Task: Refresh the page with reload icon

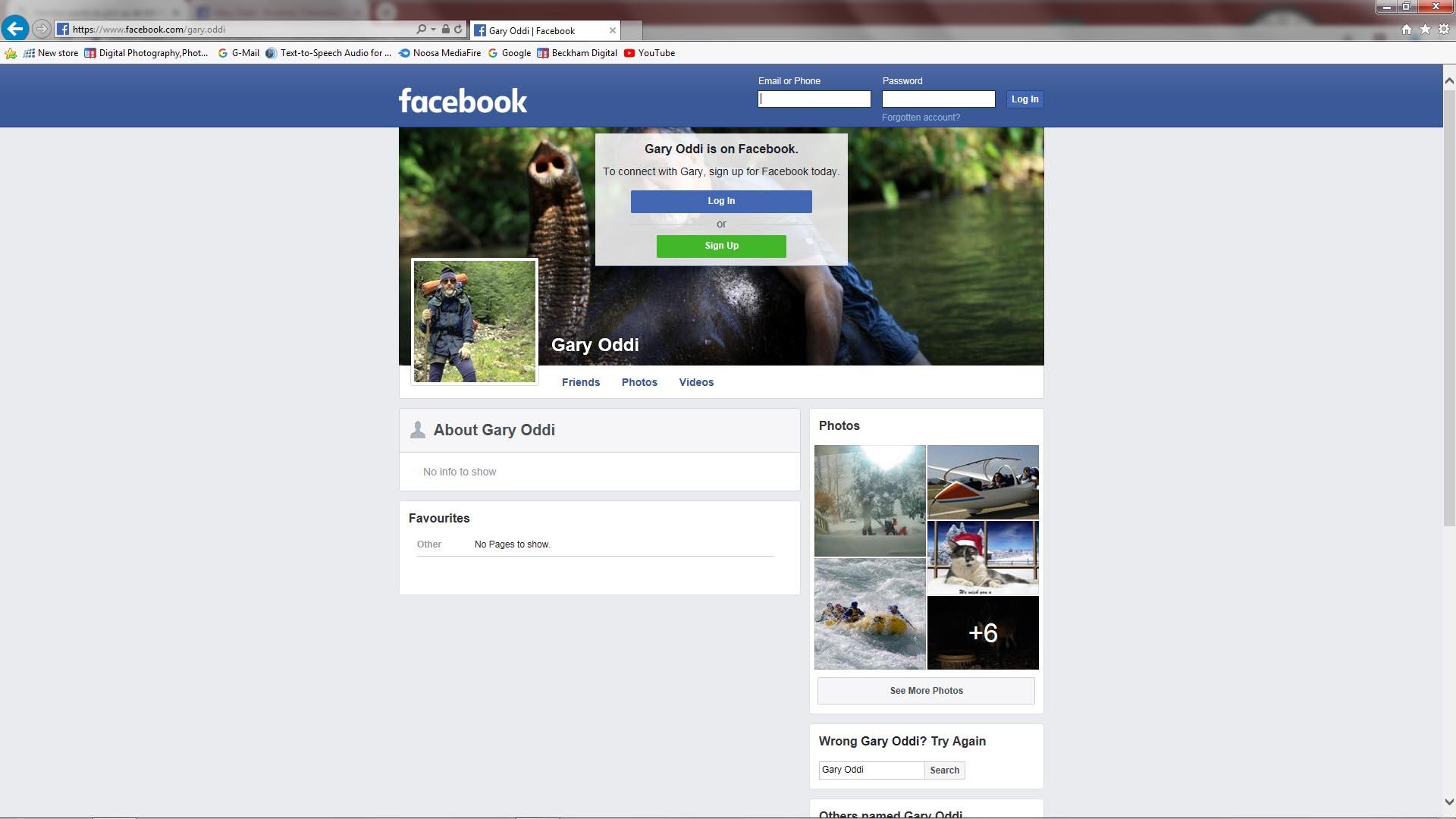Action: pos(458,29)
